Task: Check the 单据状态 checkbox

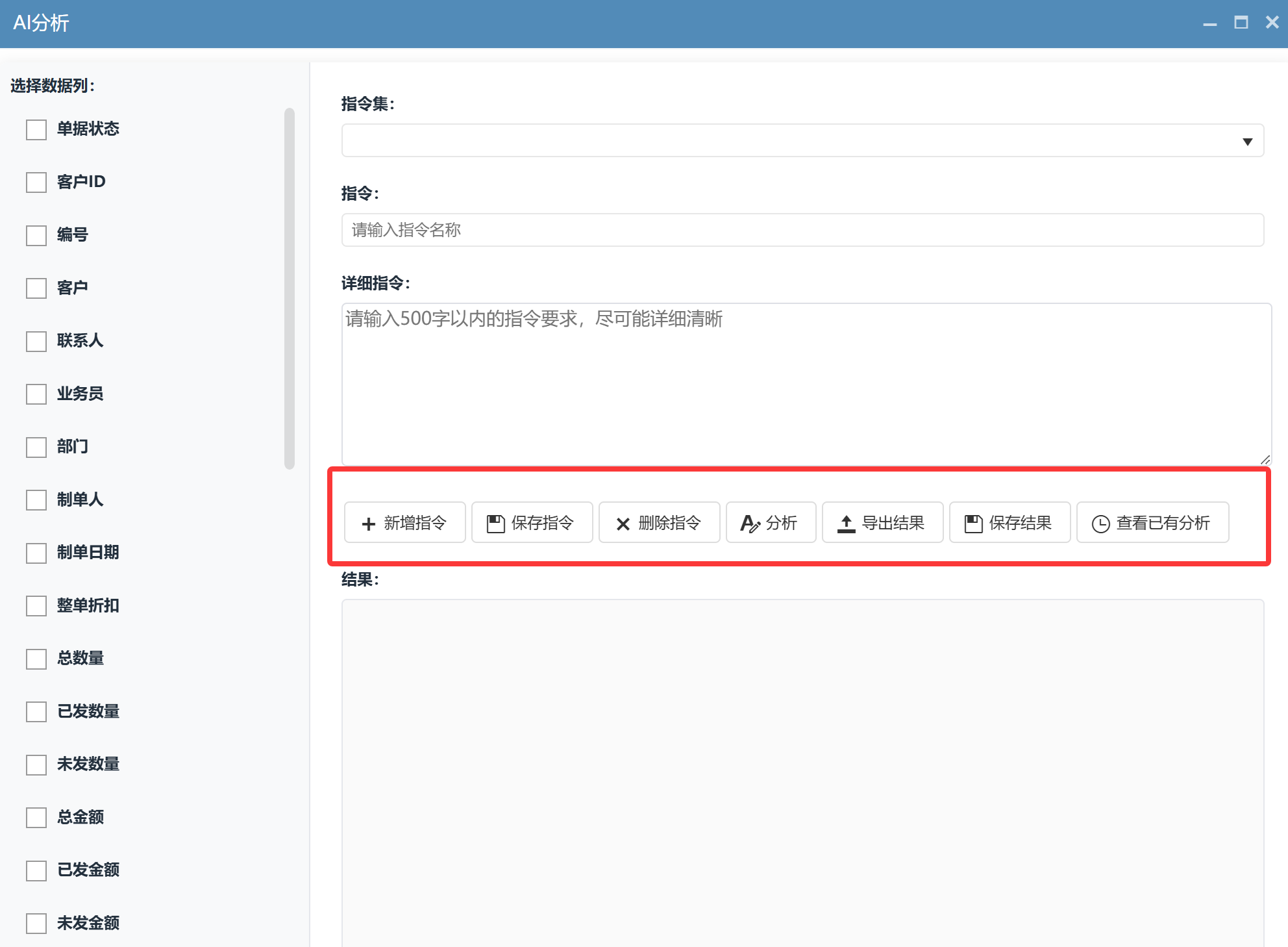Action: (x=36, y=129)
